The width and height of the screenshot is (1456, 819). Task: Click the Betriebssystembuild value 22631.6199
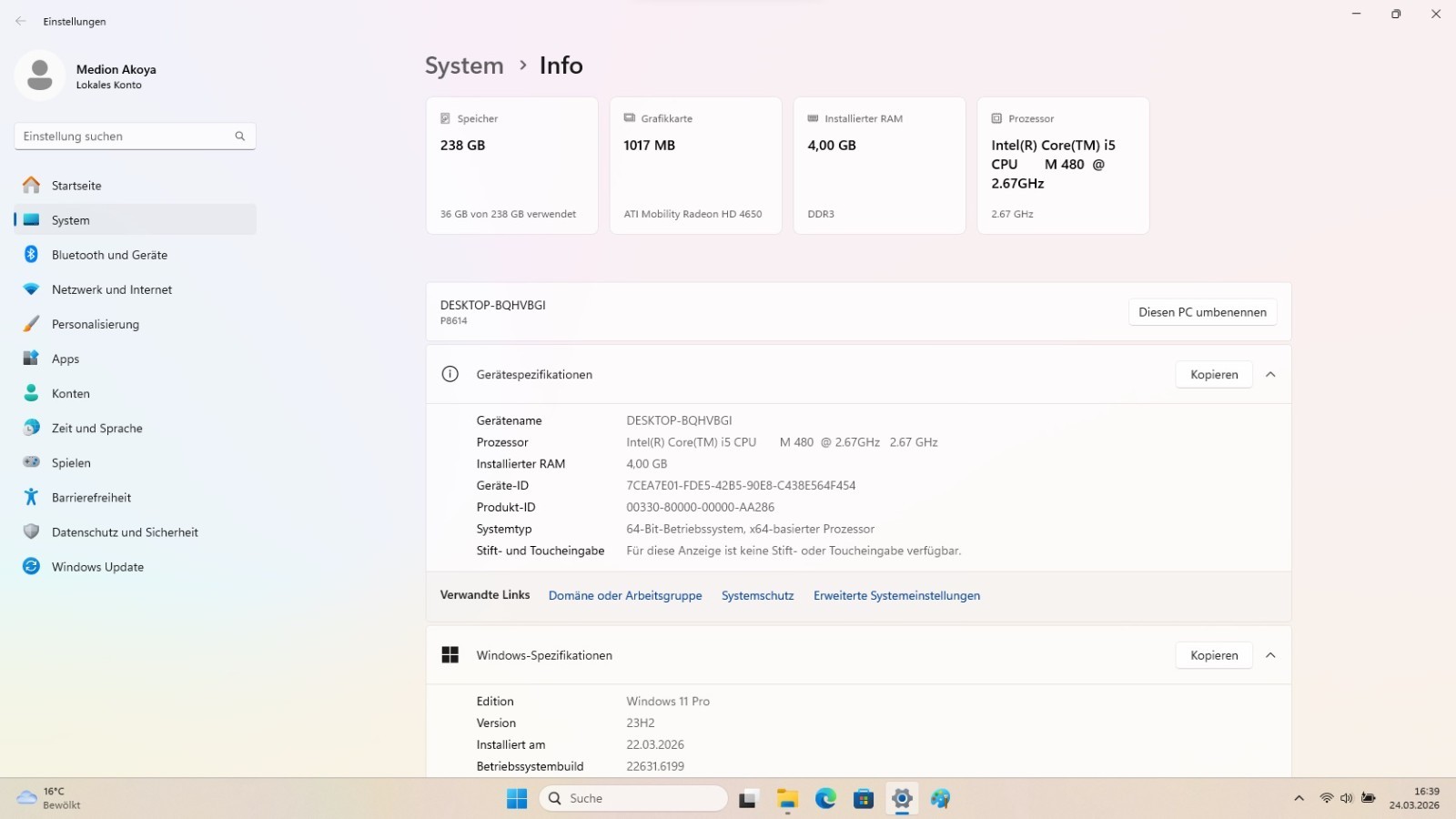(x=654, y=766)
